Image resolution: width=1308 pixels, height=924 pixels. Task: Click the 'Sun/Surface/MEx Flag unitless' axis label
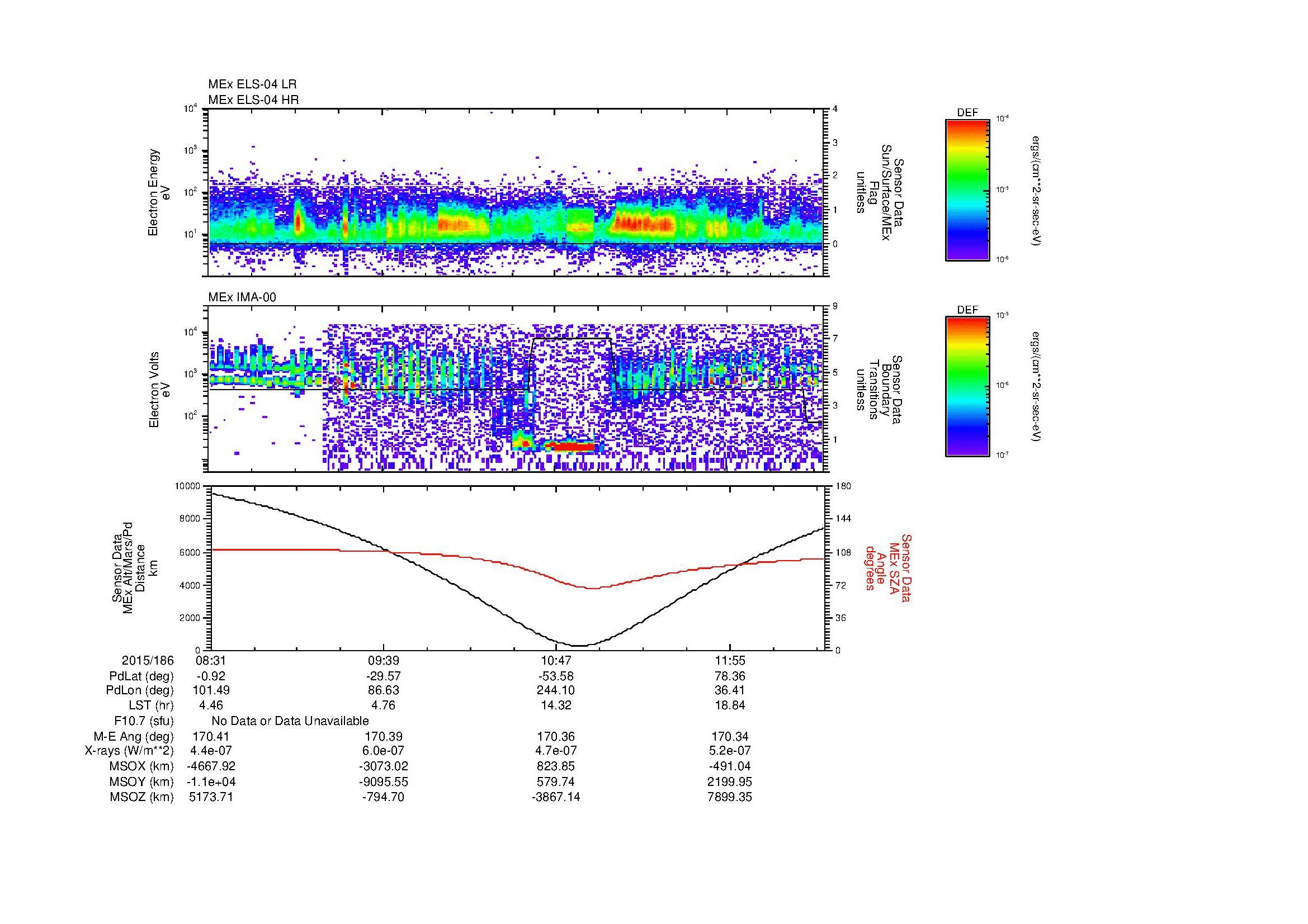[x=880, y=192]
